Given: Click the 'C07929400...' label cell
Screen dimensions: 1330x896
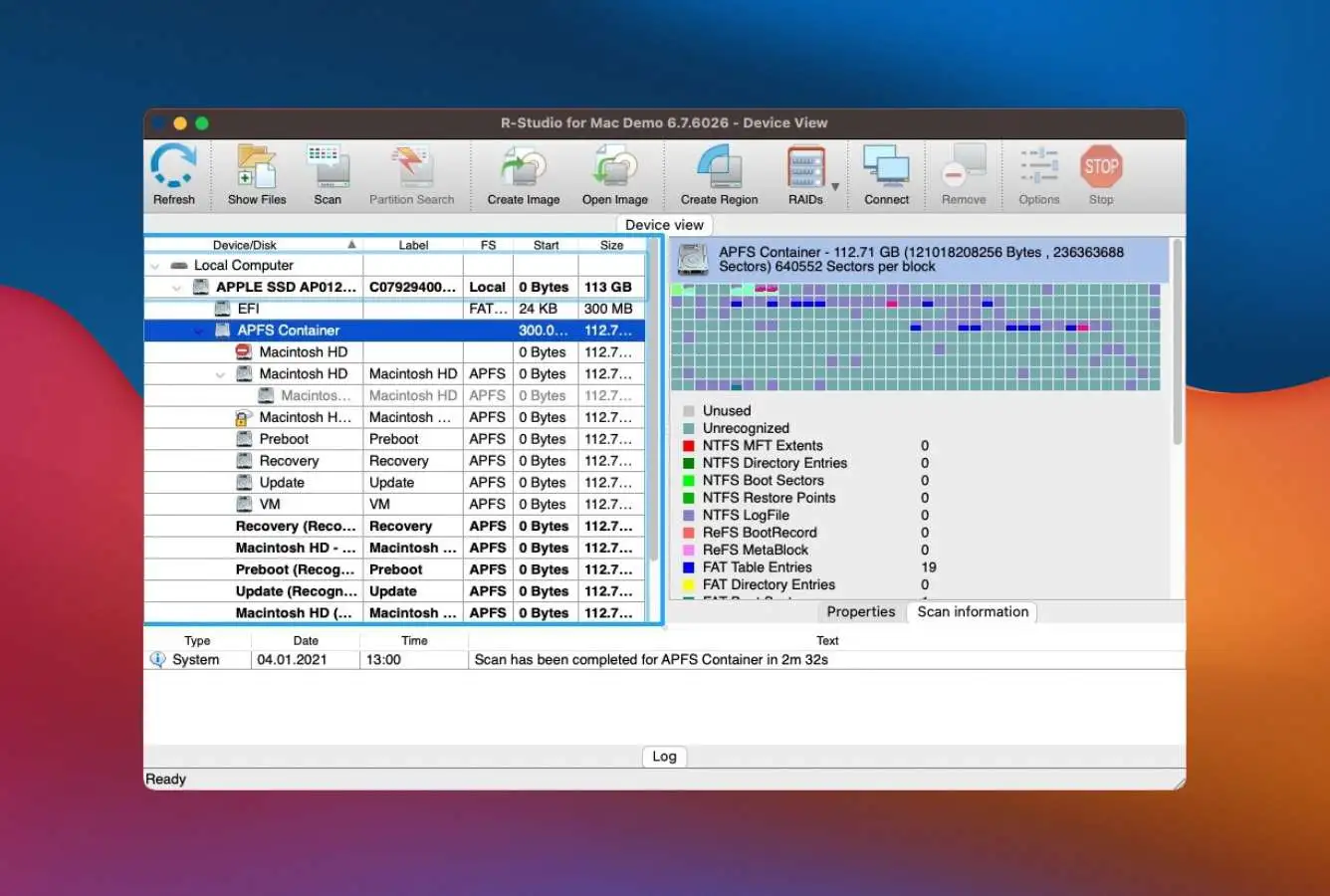Looking at the screenshot, I should point(412,287).
